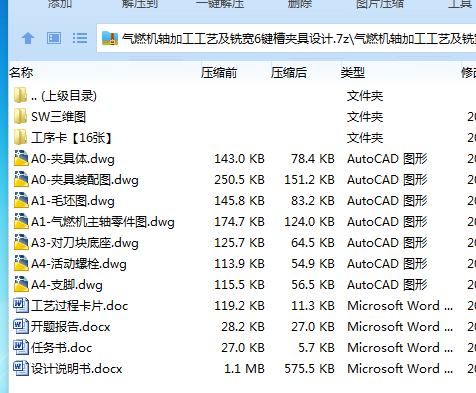Select the file name A3-对刀块底座.dwg
The height and width of the screenshot is (393, 476).
tap(85, 243)
